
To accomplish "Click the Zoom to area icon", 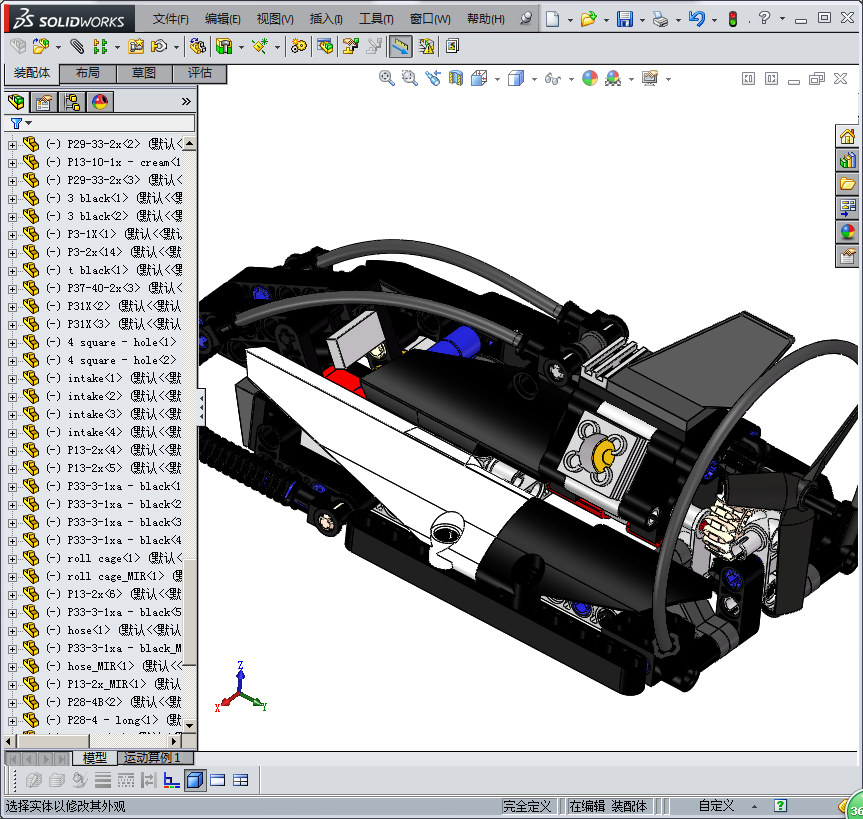I will pos(409,78).
